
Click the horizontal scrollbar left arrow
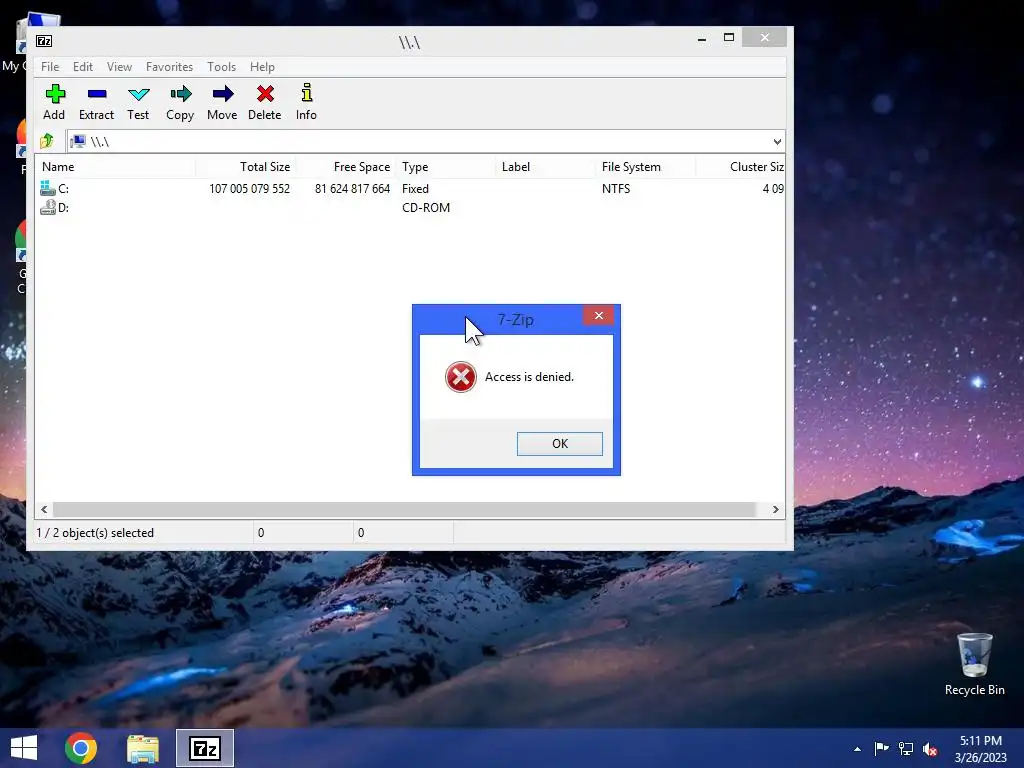tap(44, 509)
